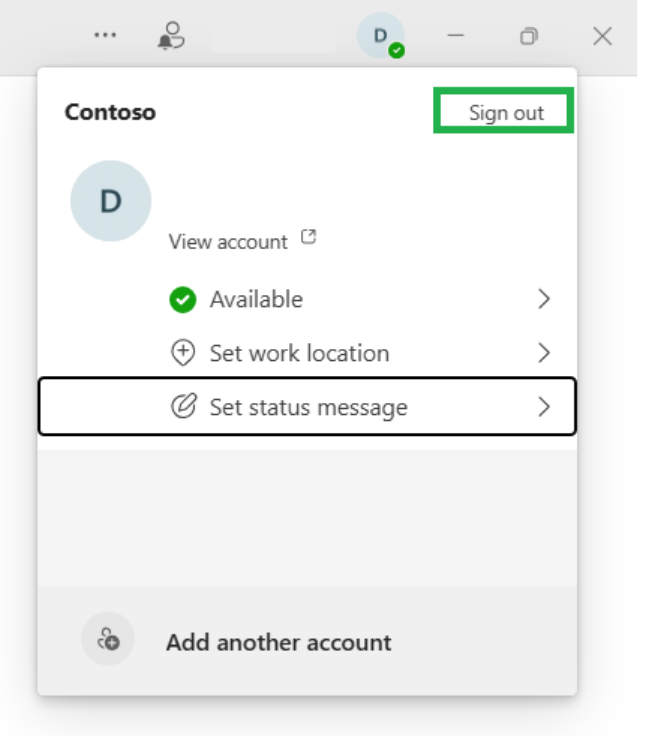The image size is (672, 736).
Task: Select the Set work location entry
Action: click(x=307, y=353)
